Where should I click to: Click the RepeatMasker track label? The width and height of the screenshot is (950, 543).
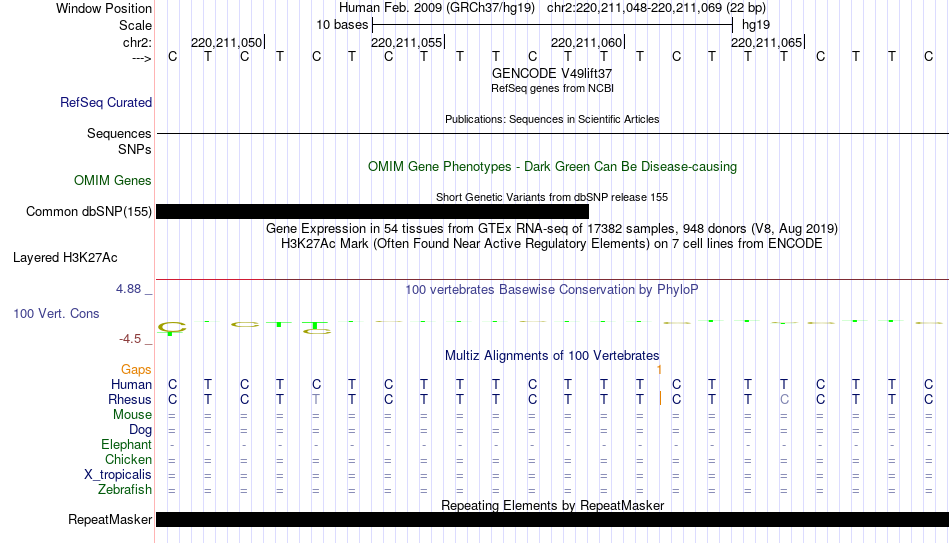(x=110, y=519)
